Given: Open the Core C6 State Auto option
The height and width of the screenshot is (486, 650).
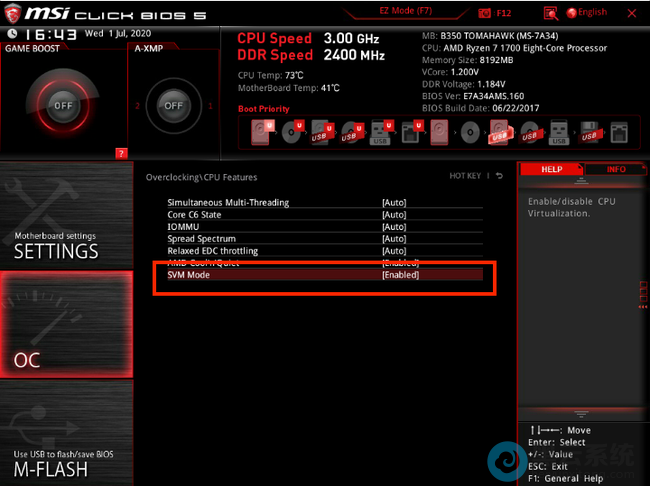Looking at the screenshot, I should 394,214.
